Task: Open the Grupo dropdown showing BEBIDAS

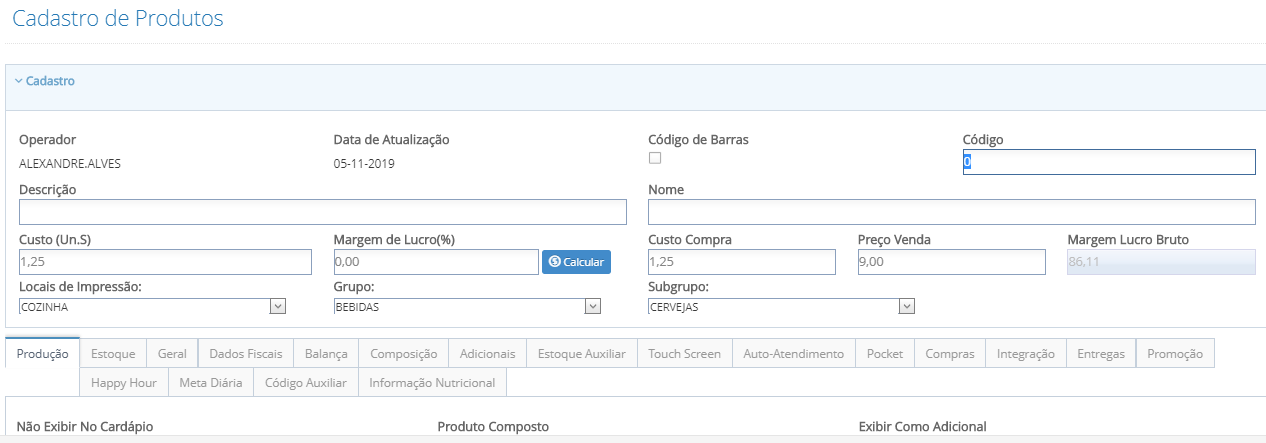Action: (x=467, y=306)
